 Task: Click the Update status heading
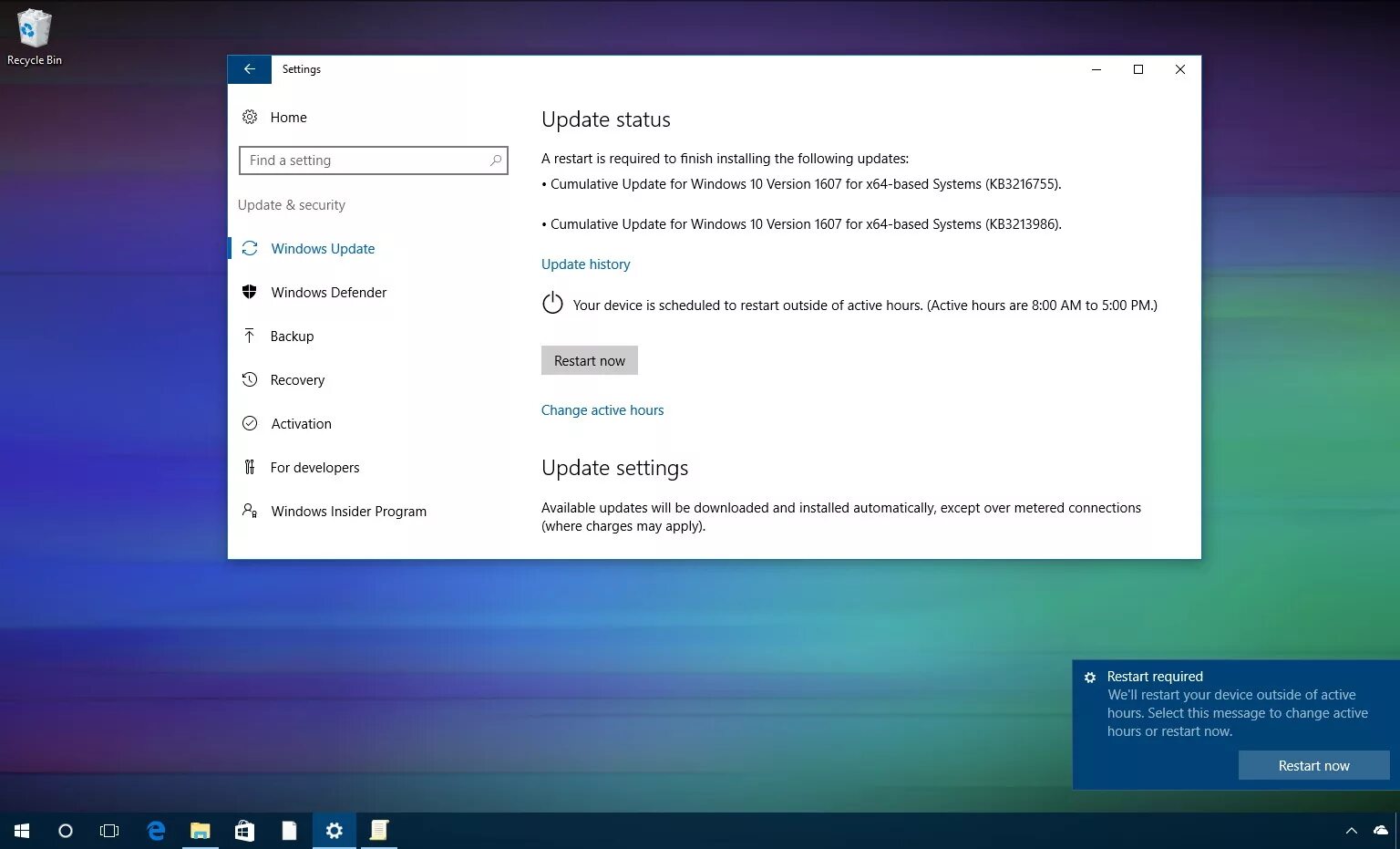point(606,119)
